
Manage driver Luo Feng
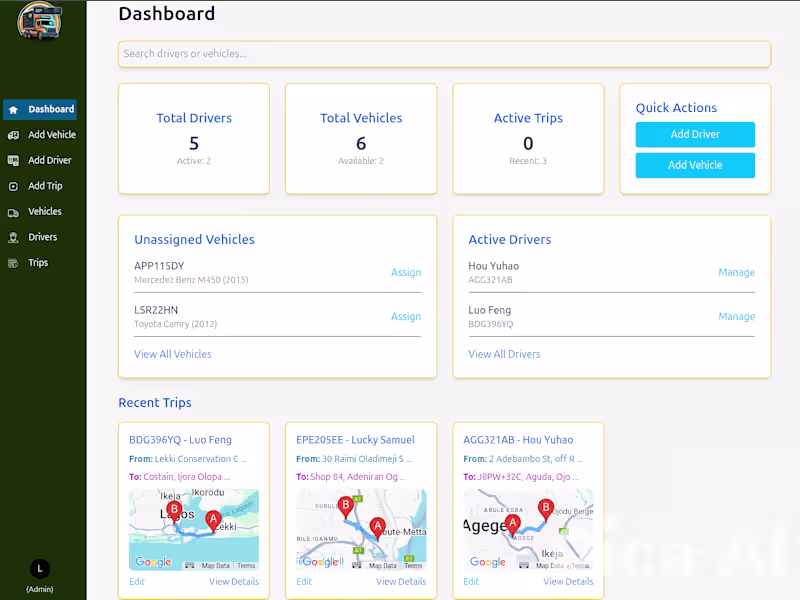(x=736, y=316)
